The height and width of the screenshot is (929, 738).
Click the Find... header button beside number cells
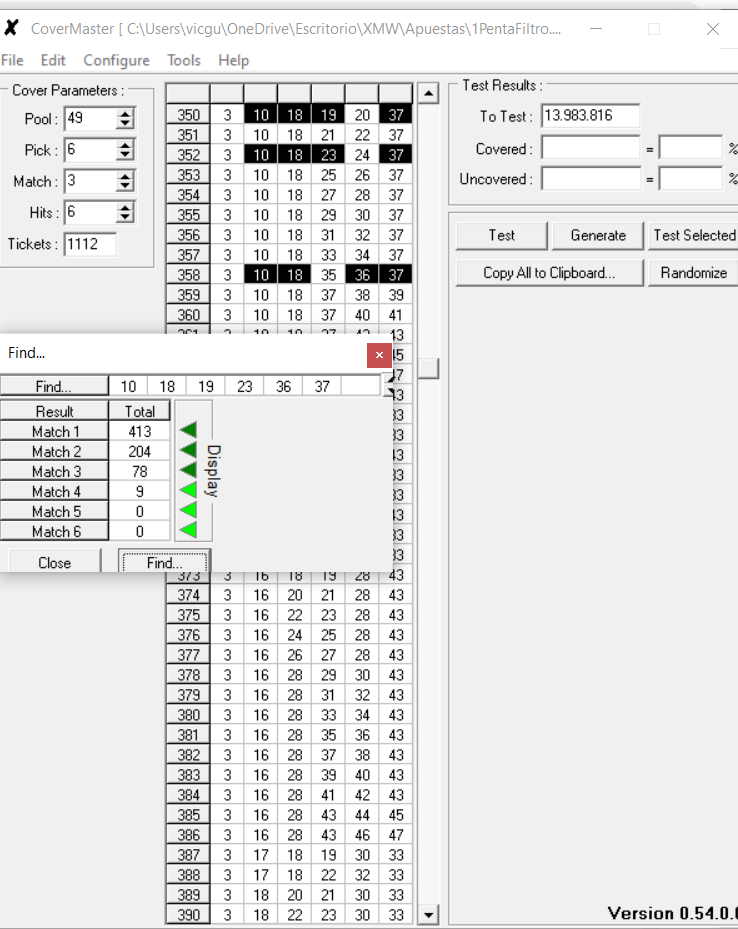[54, 386]
